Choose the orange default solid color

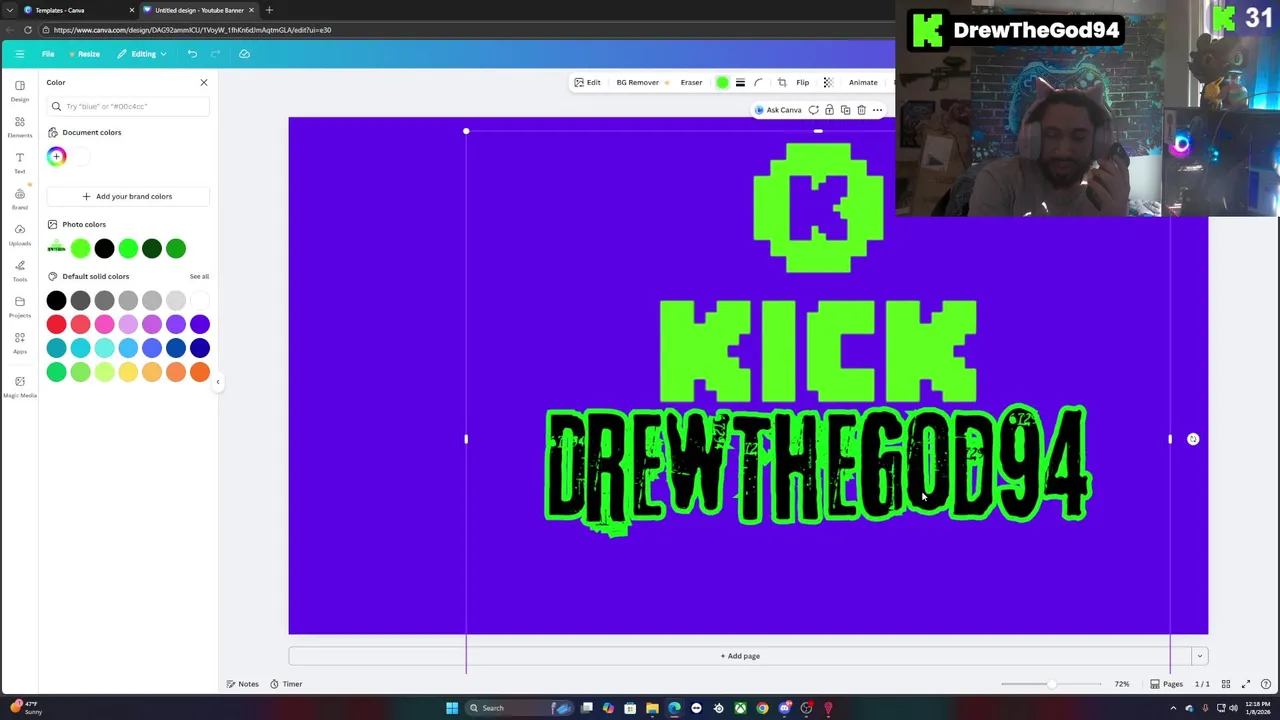pyautogui.click(x=199, y=372)
